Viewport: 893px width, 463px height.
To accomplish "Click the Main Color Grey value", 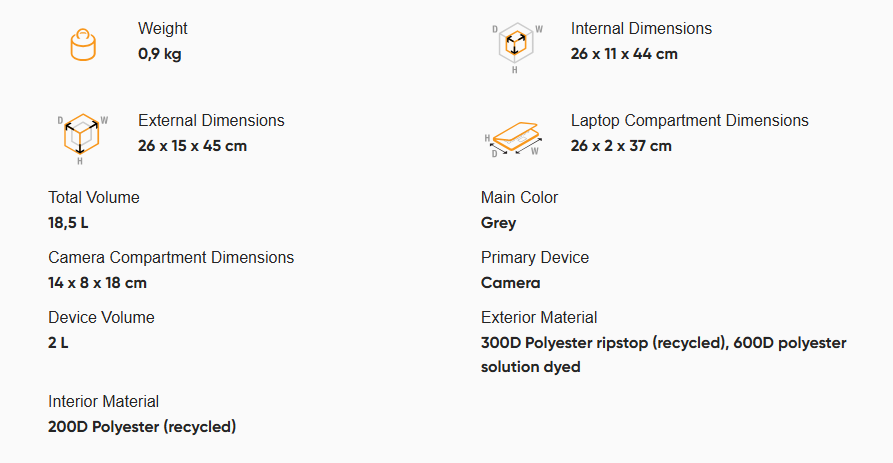I will coord(498,223).
